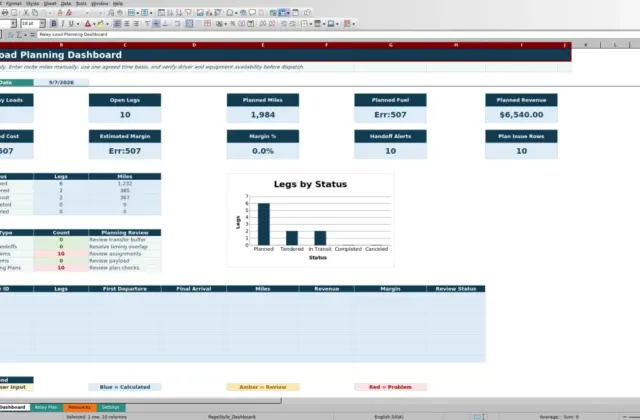Viewport: 640px width, 420px height.
Task: Click the Insert Hyperlink icon
Action: [x=243, y=13]
